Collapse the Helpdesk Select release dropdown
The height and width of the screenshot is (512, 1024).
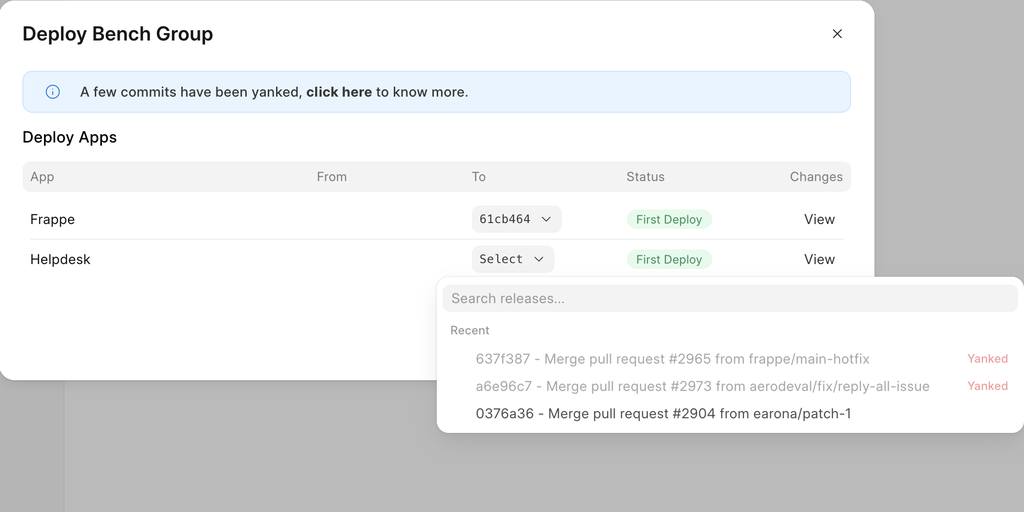(513, 259)
